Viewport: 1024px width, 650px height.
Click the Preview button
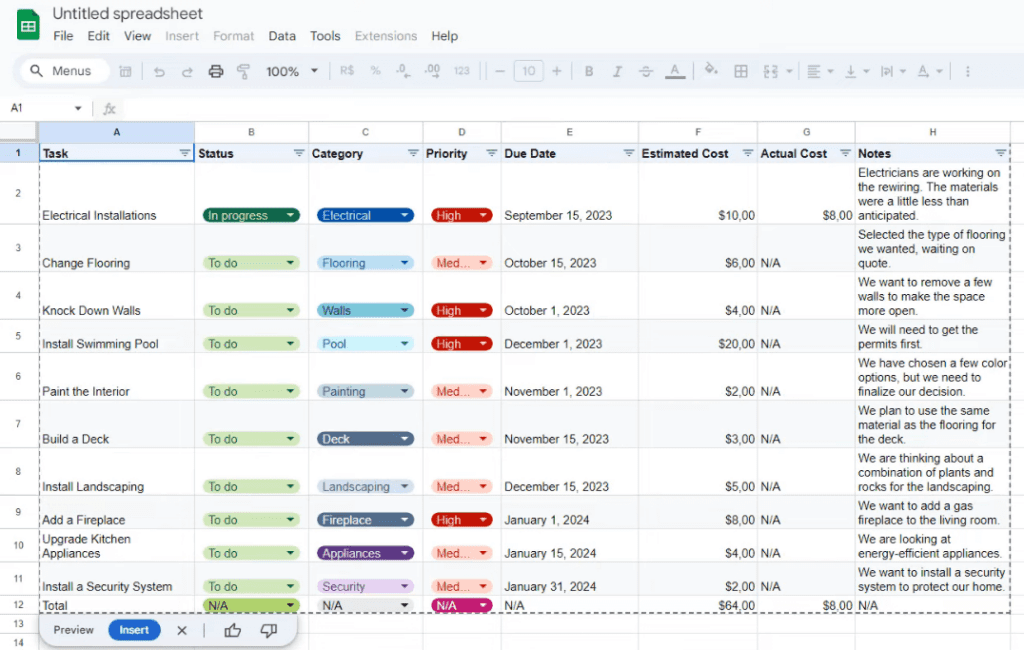[x=73, y=630]
